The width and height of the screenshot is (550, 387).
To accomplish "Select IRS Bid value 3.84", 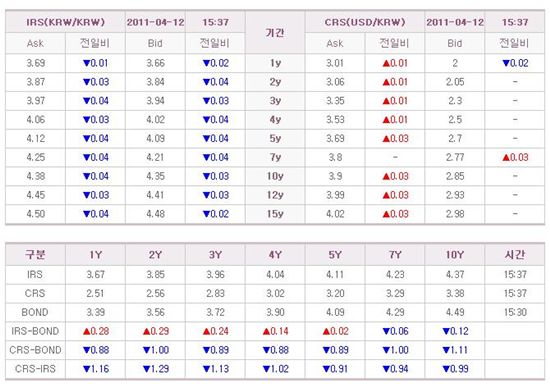I will coord(155,82).
